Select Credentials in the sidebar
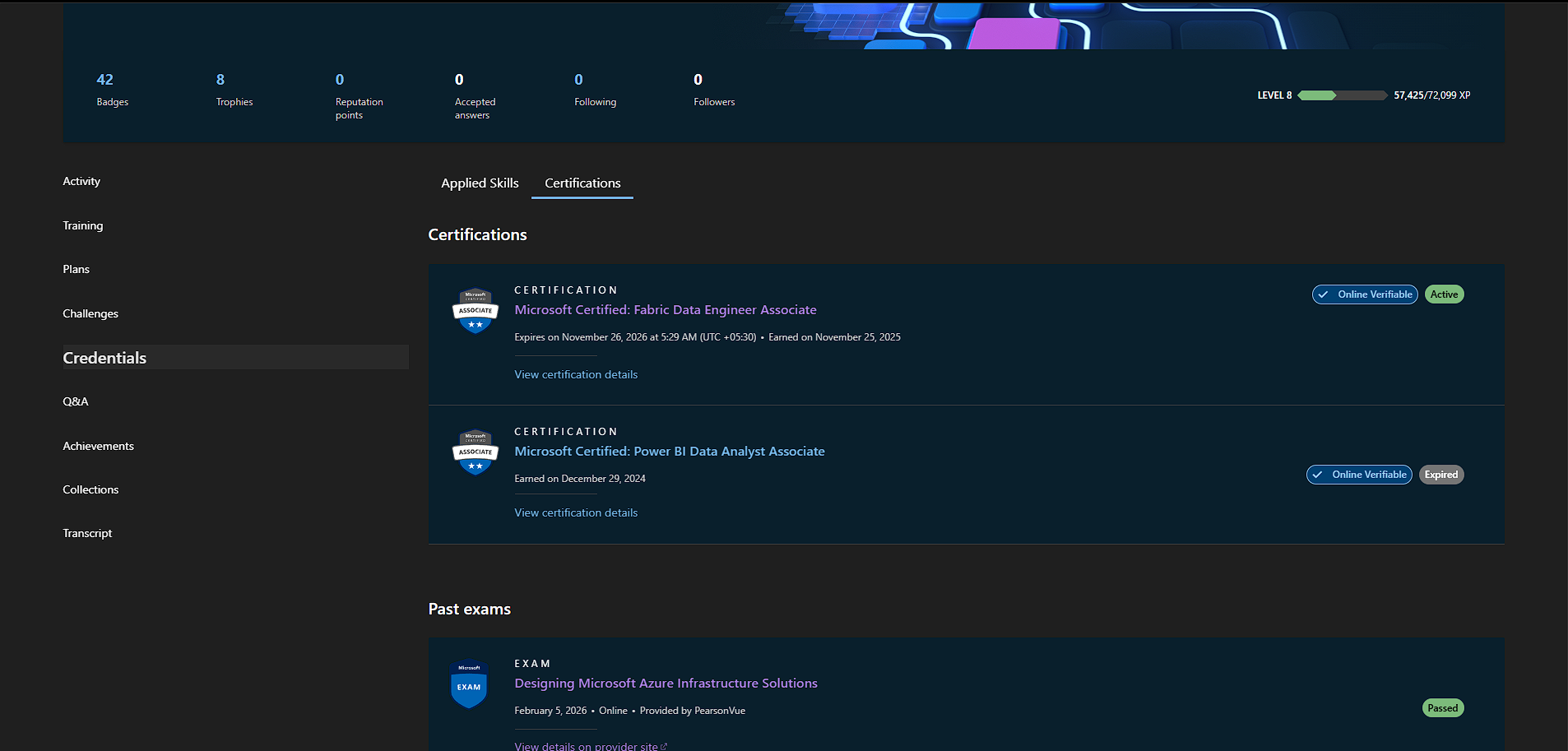The image size is (1568, 751). coord(235,357)
